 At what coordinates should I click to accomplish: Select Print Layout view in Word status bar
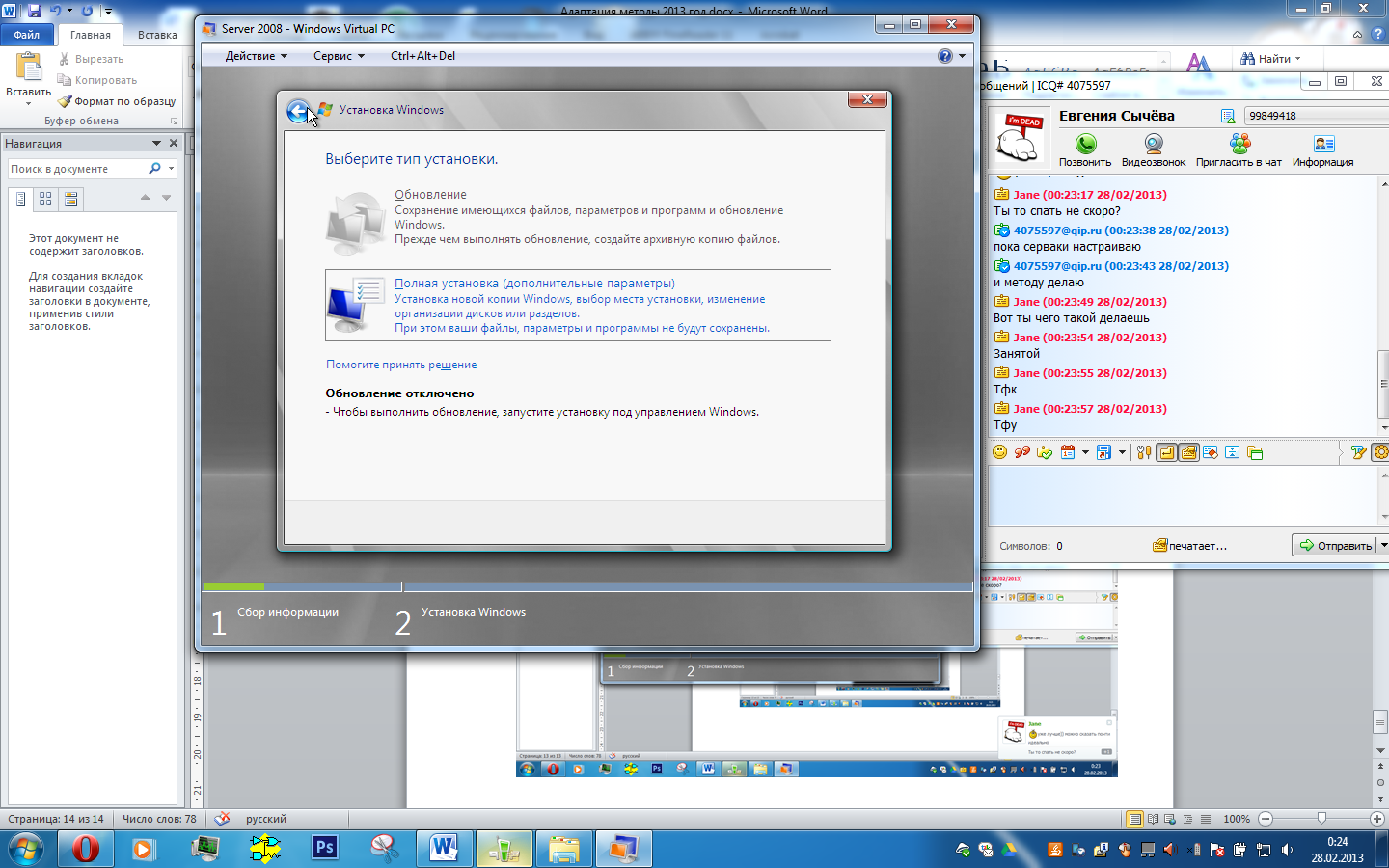(1135, 819)
